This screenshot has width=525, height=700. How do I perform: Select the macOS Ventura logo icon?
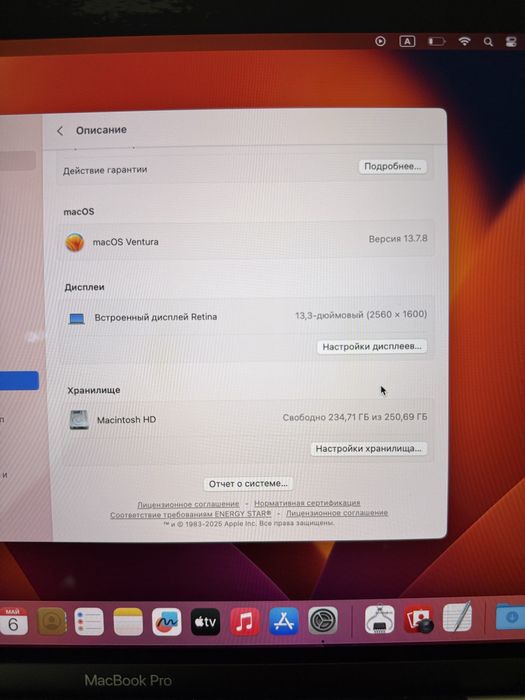[75, 242]
